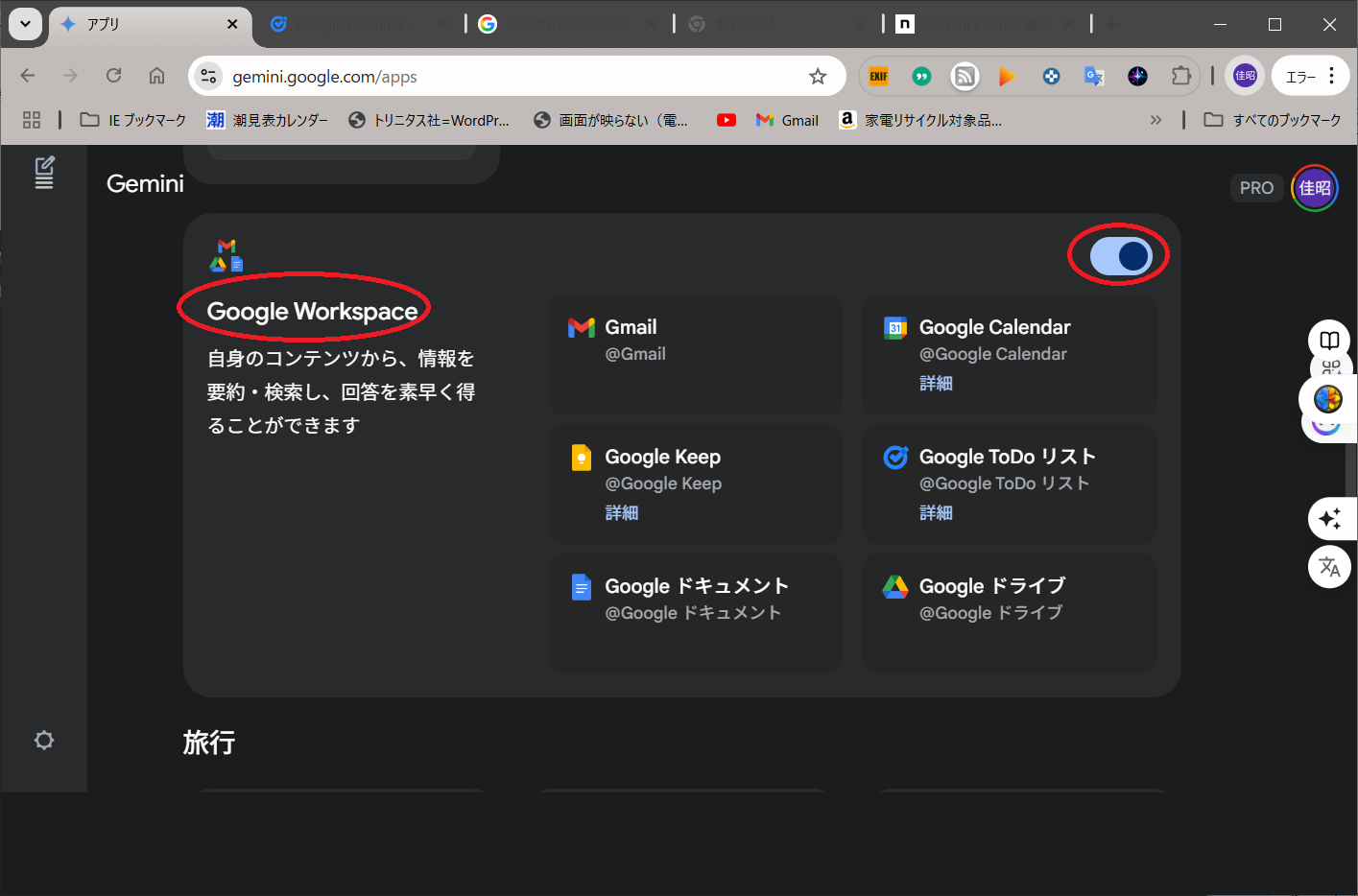Go back to previous page
This screenshot has width=1358, height=896.
coord(28,76)
